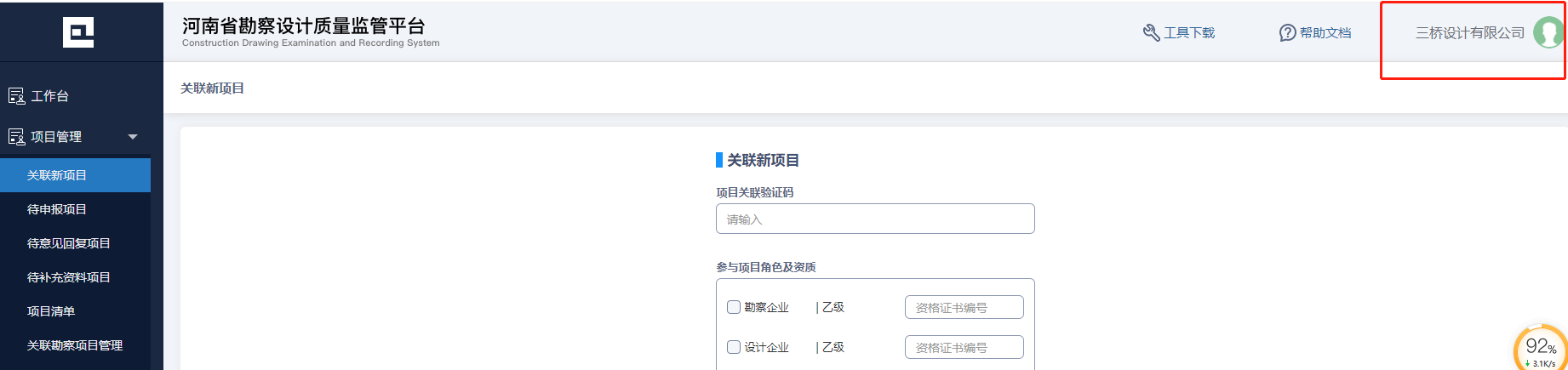Click 勘察企业 资格证书编号 input field
Image resolution: width=1568 pixels, height=370 pixels.
pyautogui.click(x=964, y=307)
